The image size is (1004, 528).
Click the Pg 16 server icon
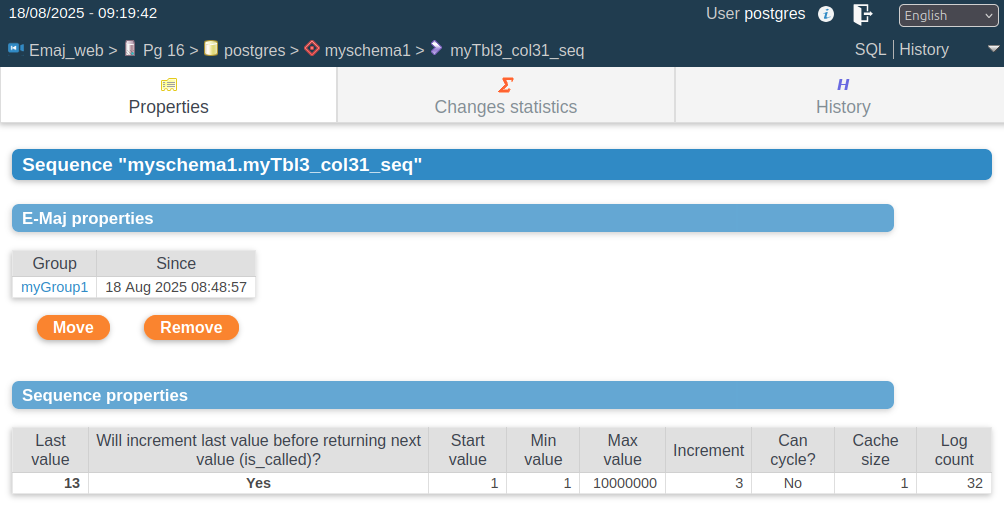pyautogui.click(x=130, y=49)
